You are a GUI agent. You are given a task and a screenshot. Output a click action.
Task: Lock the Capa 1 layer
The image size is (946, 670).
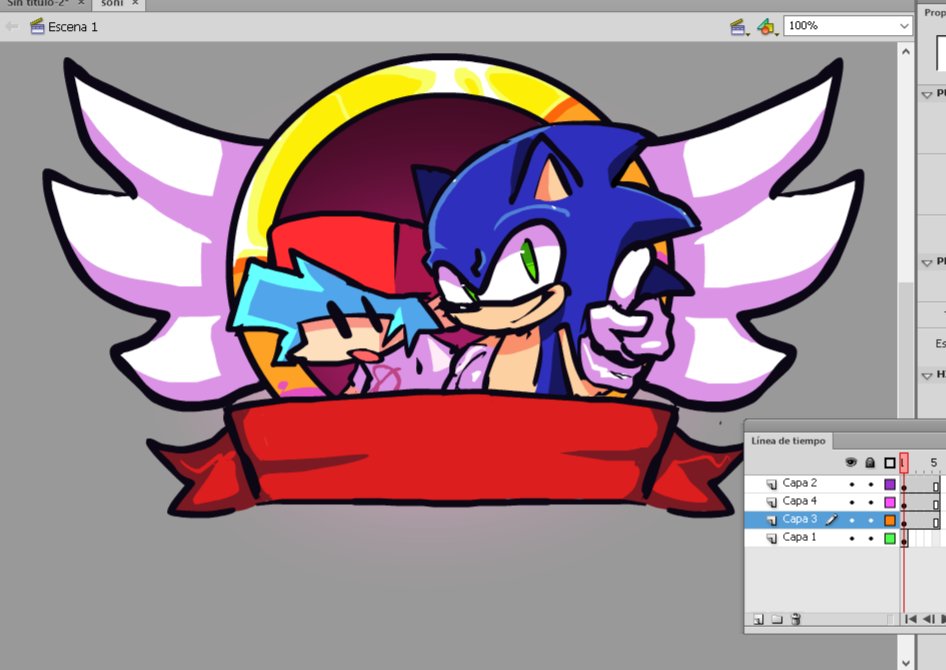[x=871, y=538]
